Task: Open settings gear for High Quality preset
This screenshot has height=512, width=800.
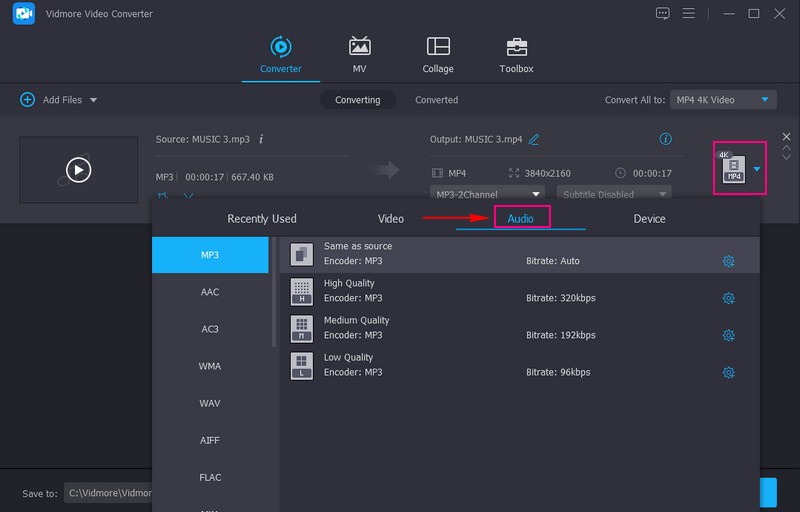Action: click(x=728, y=298)
